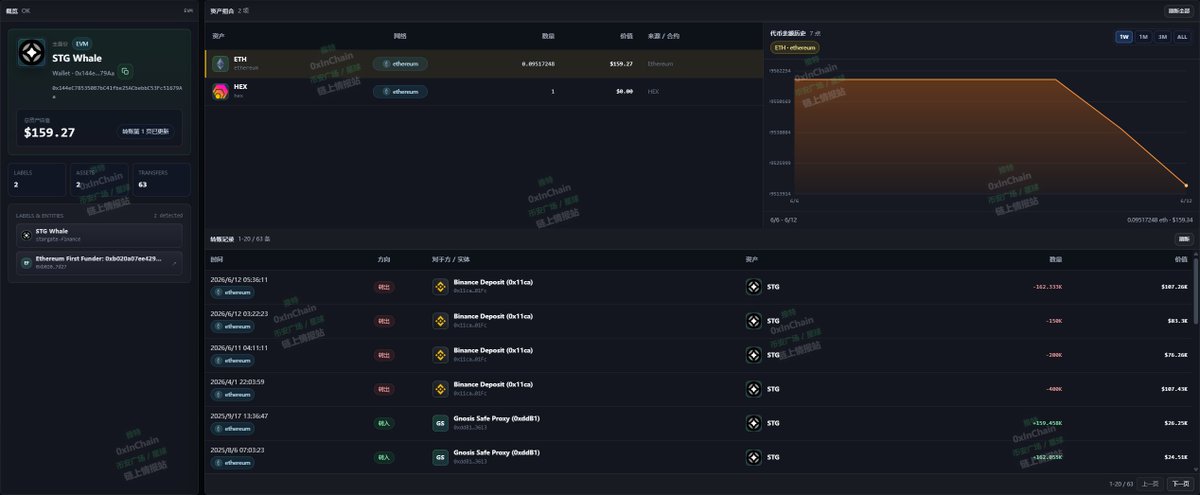
Task: Click Binance Deposit (0x11ca) in 04:11:11 row
Action: 493,350
